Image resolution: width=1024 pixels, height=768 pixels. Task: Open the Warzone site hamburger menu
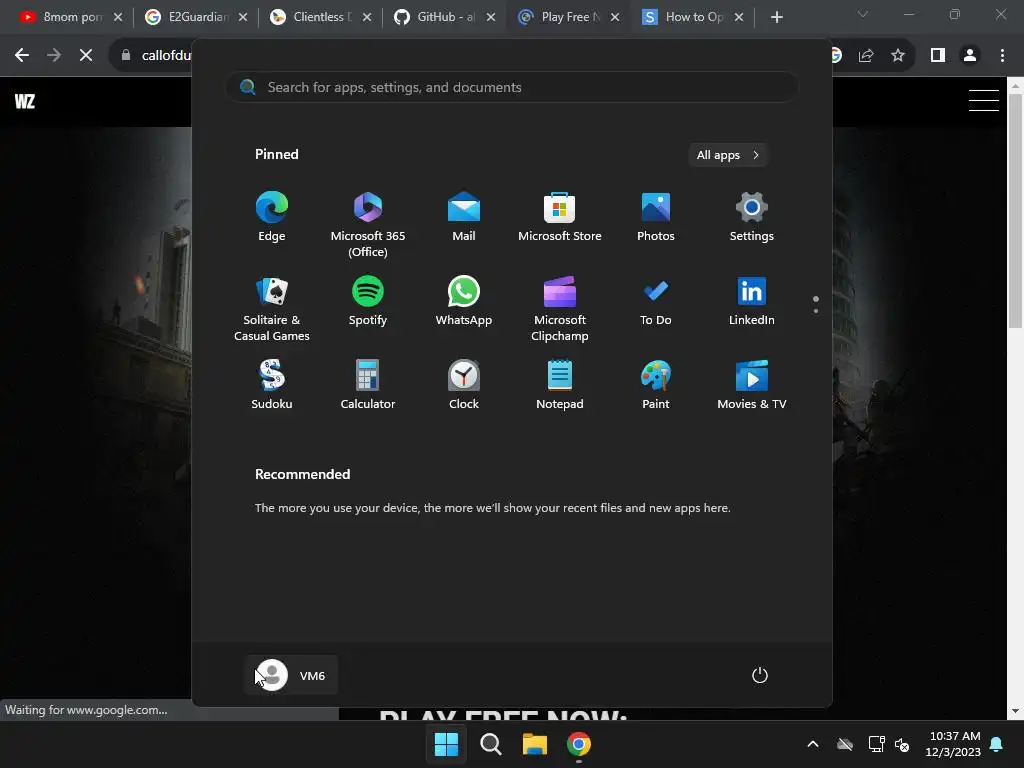[x=984, y=101]
